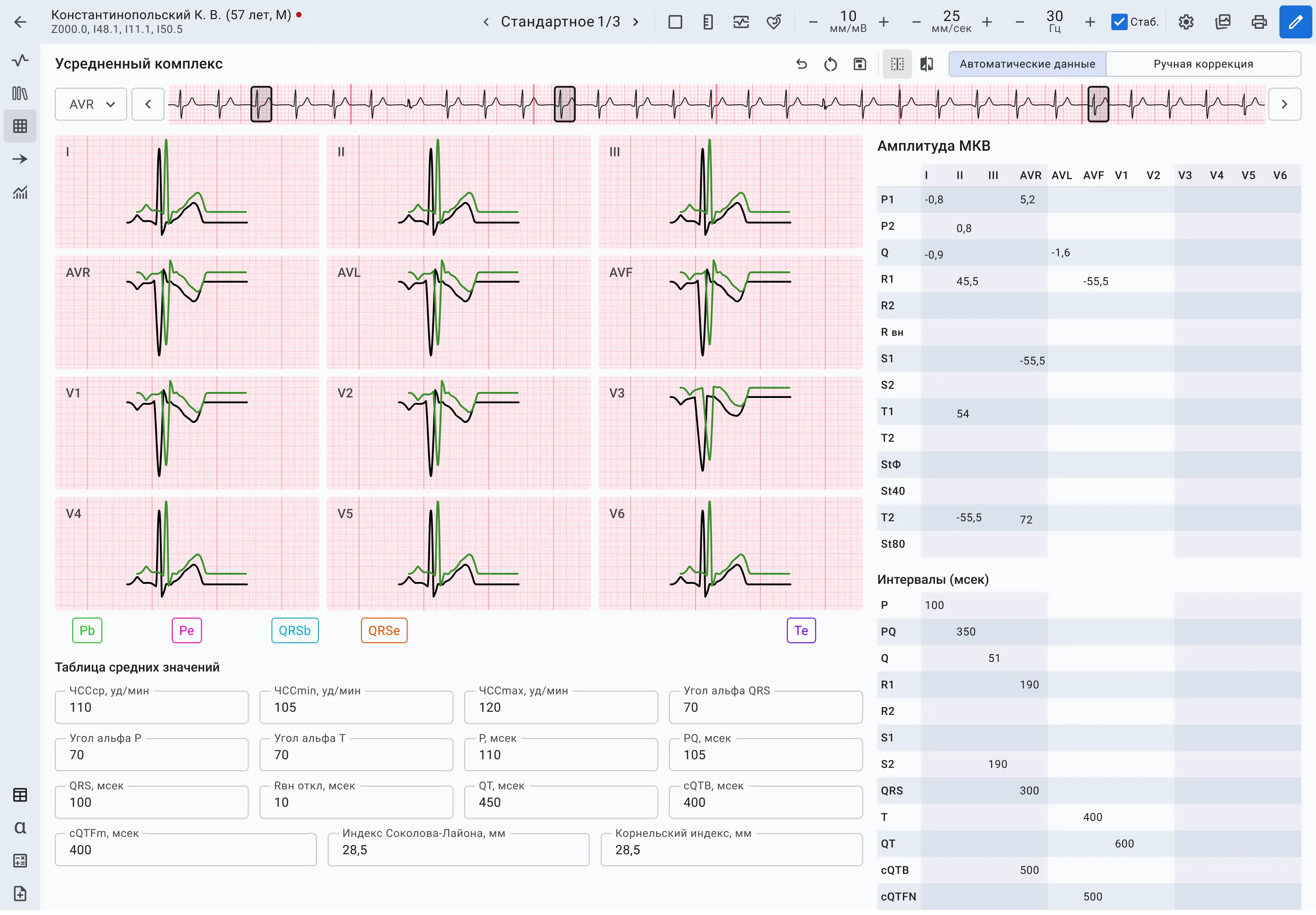Click the Индекс Соколова-Лайона field

[458, 850]
